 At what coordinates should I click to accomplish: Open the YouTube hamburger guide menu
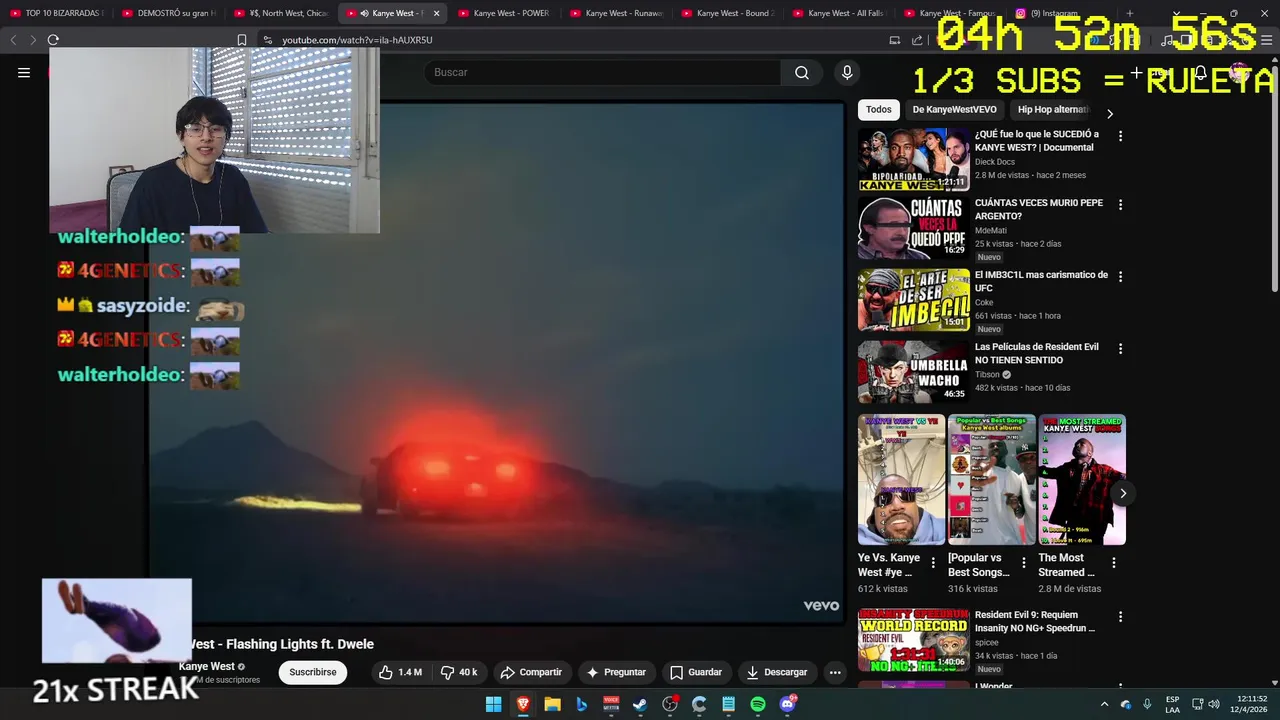(x=24, y=72)
